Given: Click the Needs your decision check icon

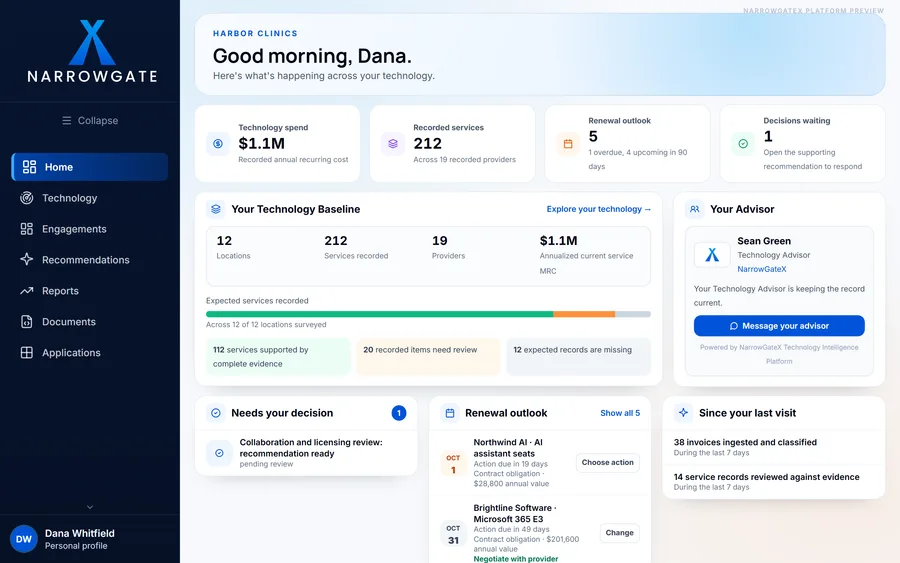Looking at the screenshot, I should 216,413.
